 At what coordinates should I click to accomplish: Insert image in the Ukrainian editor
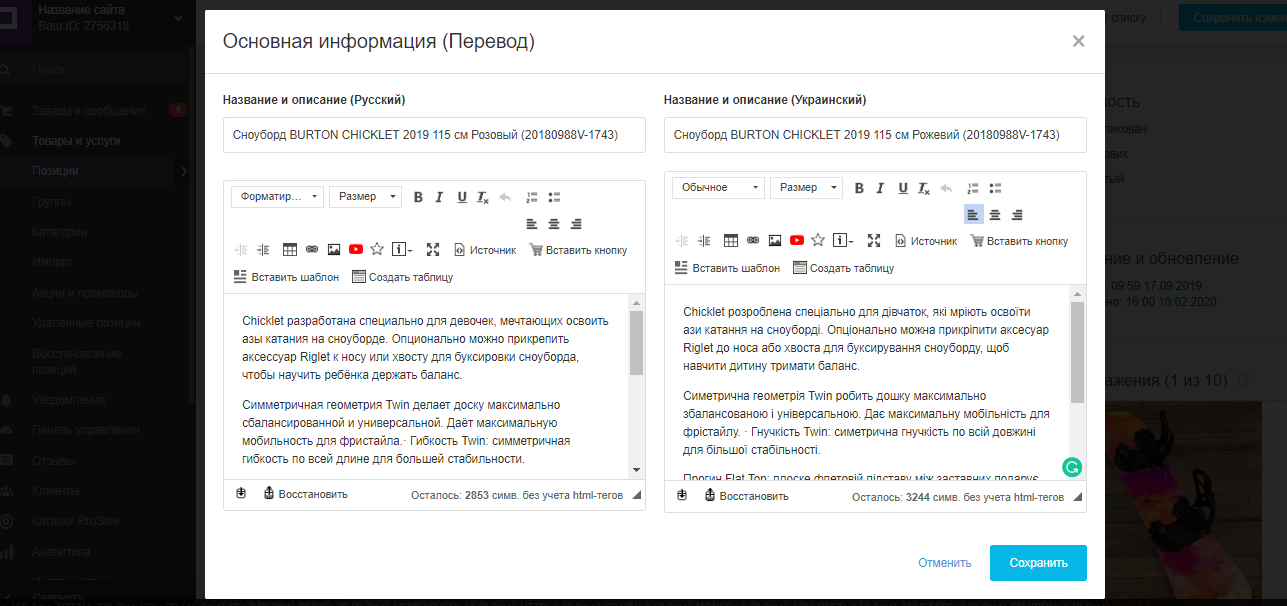[x=775, y=241]
